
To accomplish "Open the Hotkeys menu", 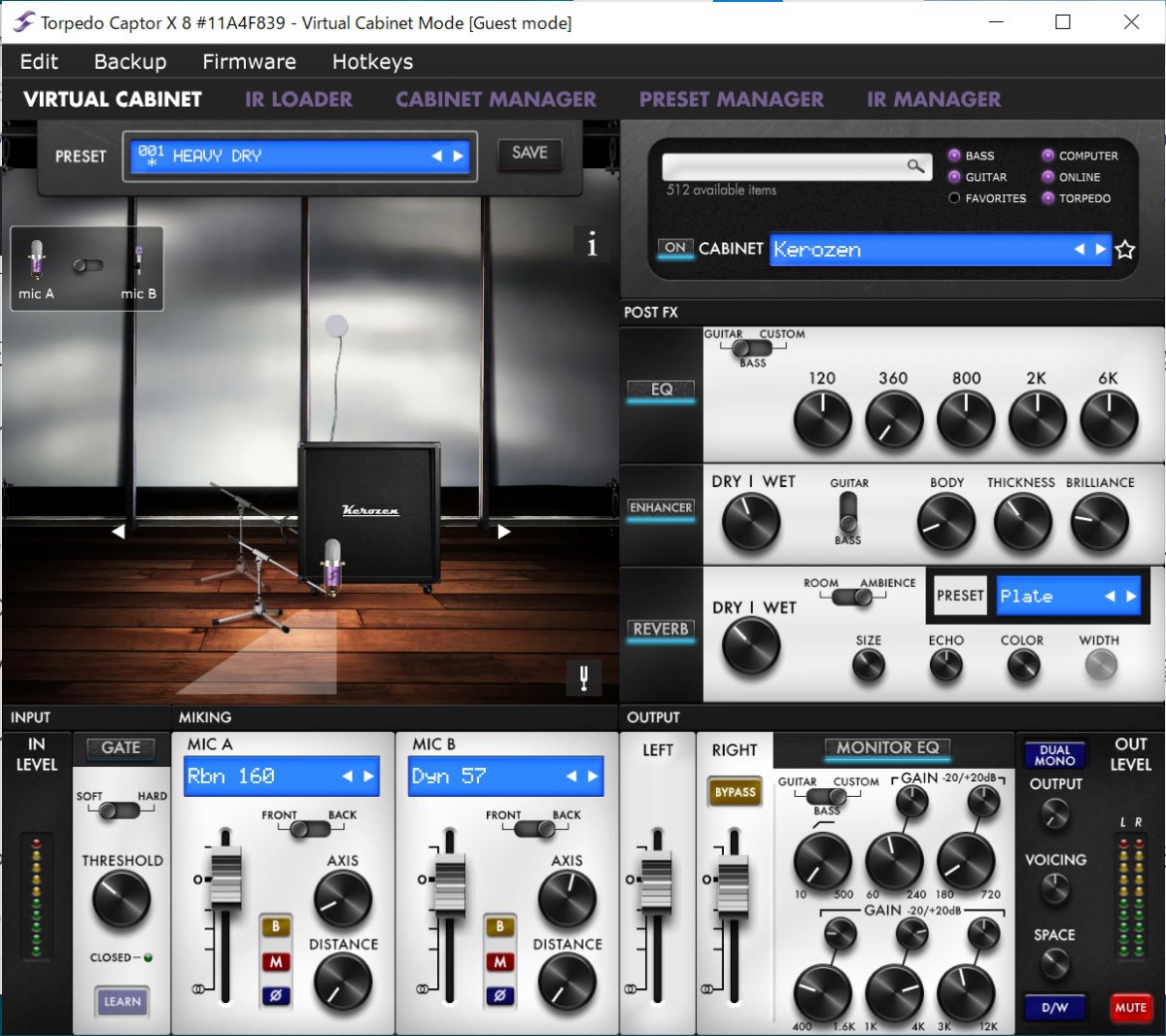I will 372,61.
